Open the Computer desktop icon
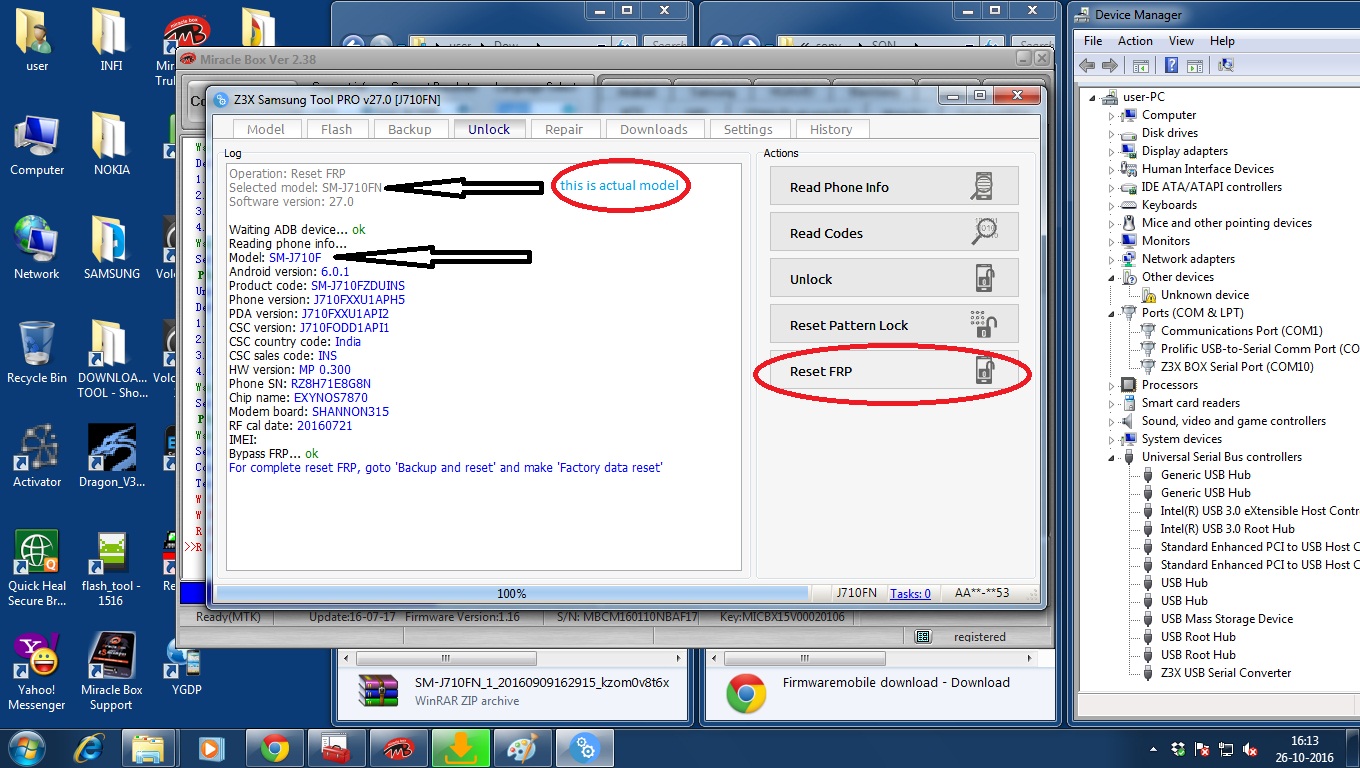Screen dimensions: 1360x768 [x=37, y=143]
